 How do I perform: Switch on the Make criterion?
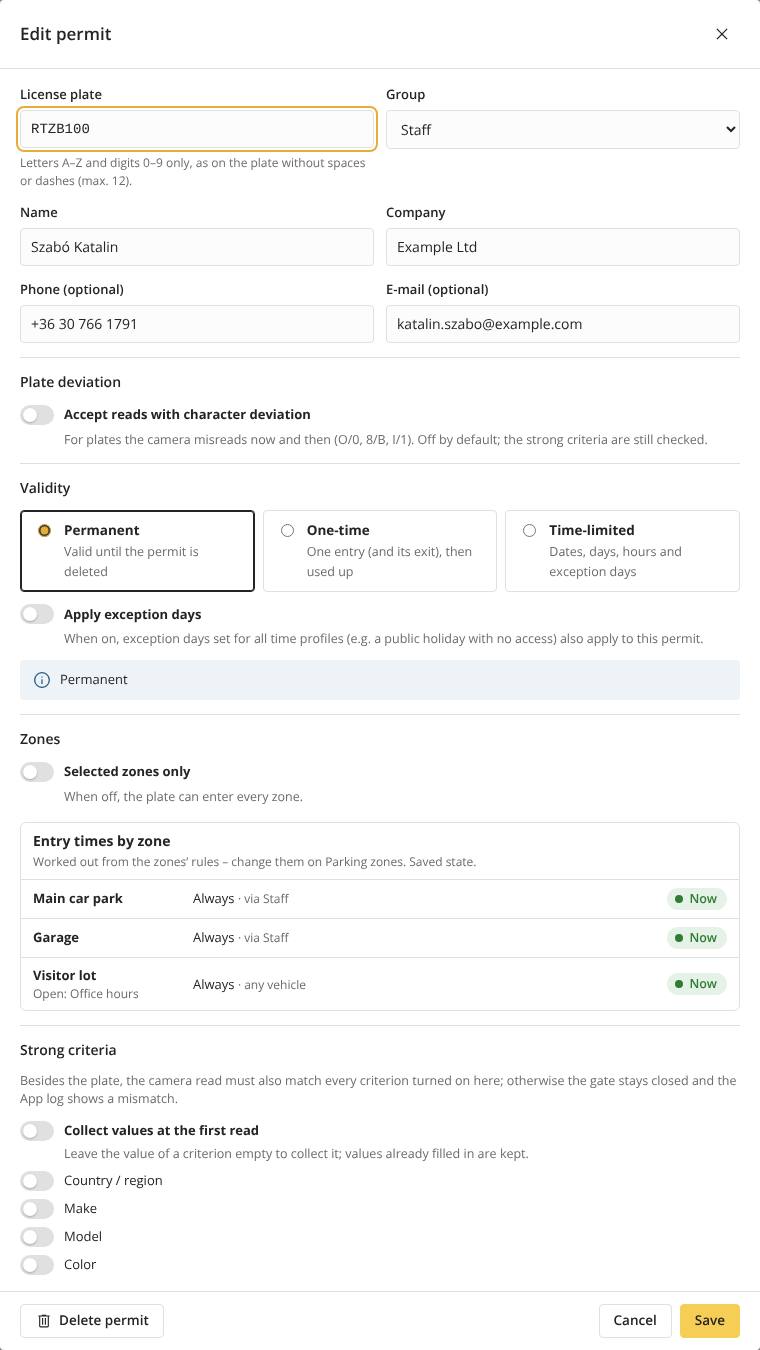point(37,1209)
